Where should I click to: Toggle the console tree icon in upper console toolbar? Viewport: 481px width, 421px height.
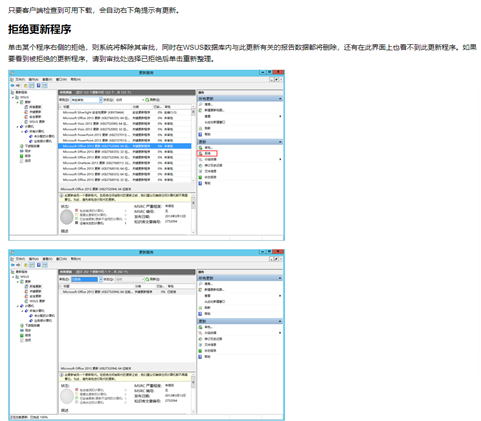(32, 86)
